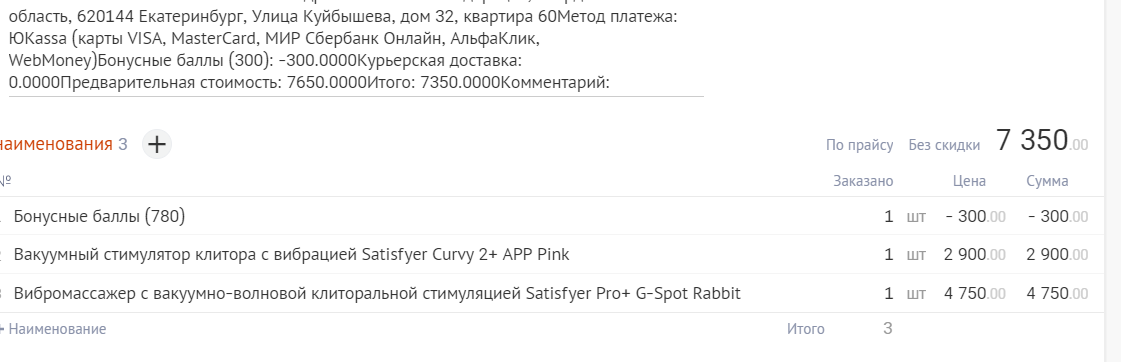Select the Satisfyer Curvy 2+ APP Pink item

292,254
